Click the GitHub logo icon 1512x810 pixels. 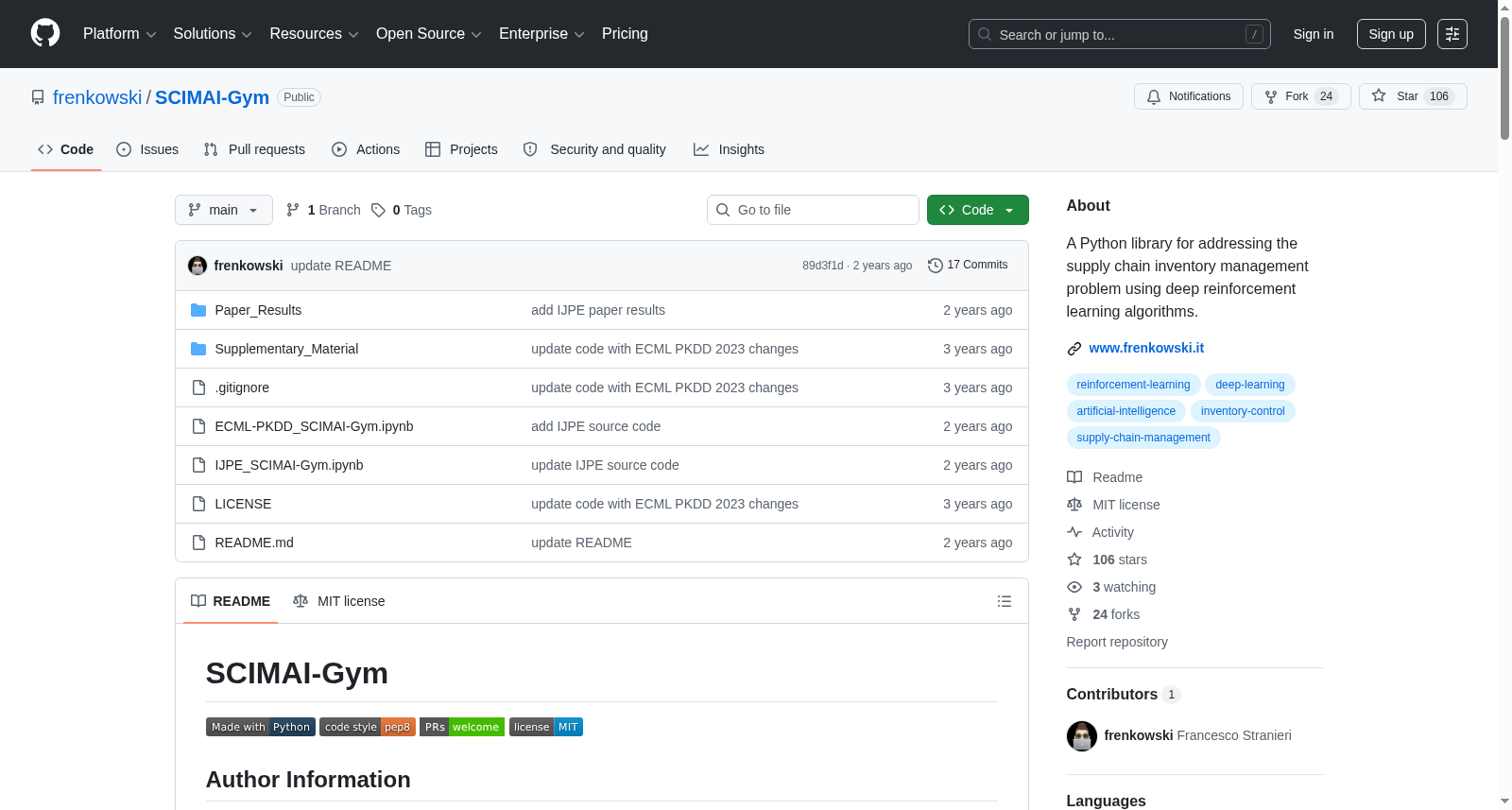45,33
